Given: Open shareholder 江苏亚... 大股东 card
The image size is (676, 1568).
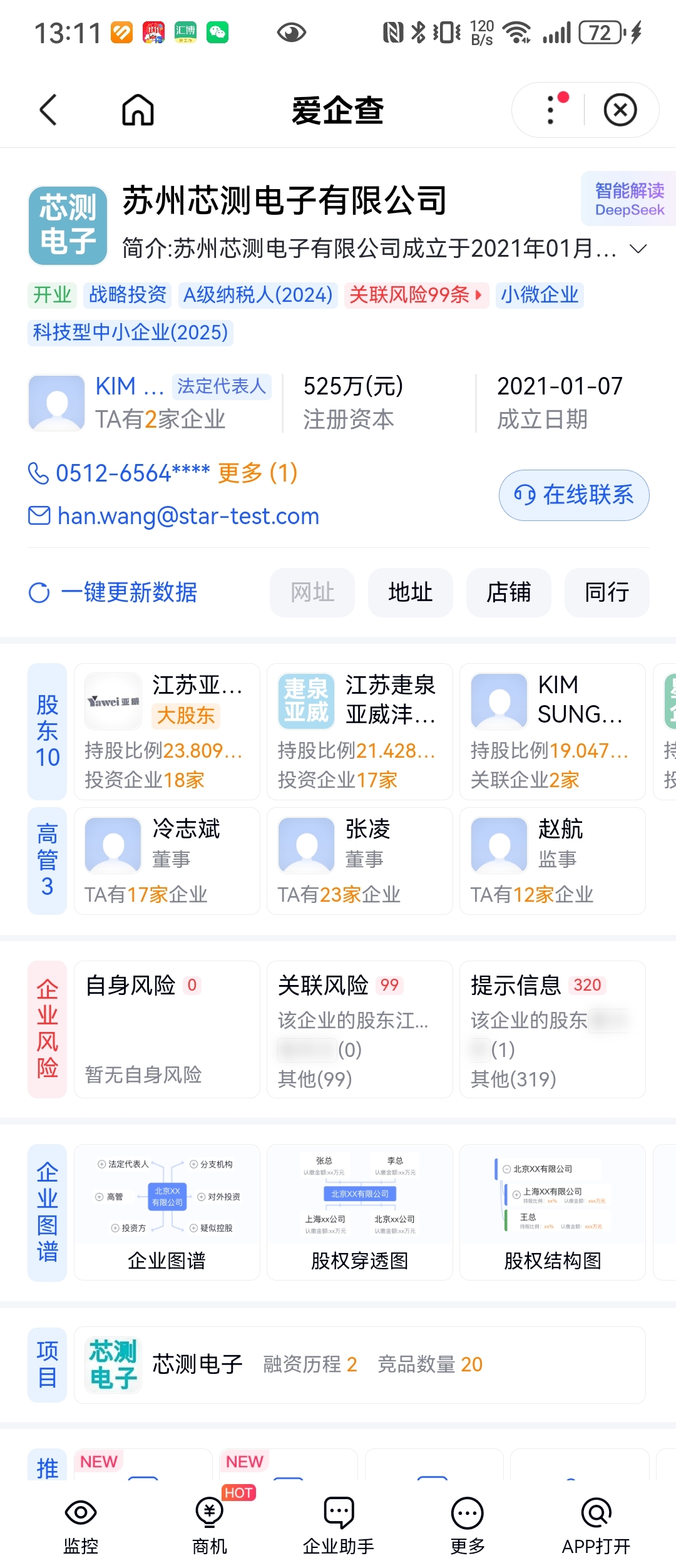Looking at the screenshot, I should [167, 731].
